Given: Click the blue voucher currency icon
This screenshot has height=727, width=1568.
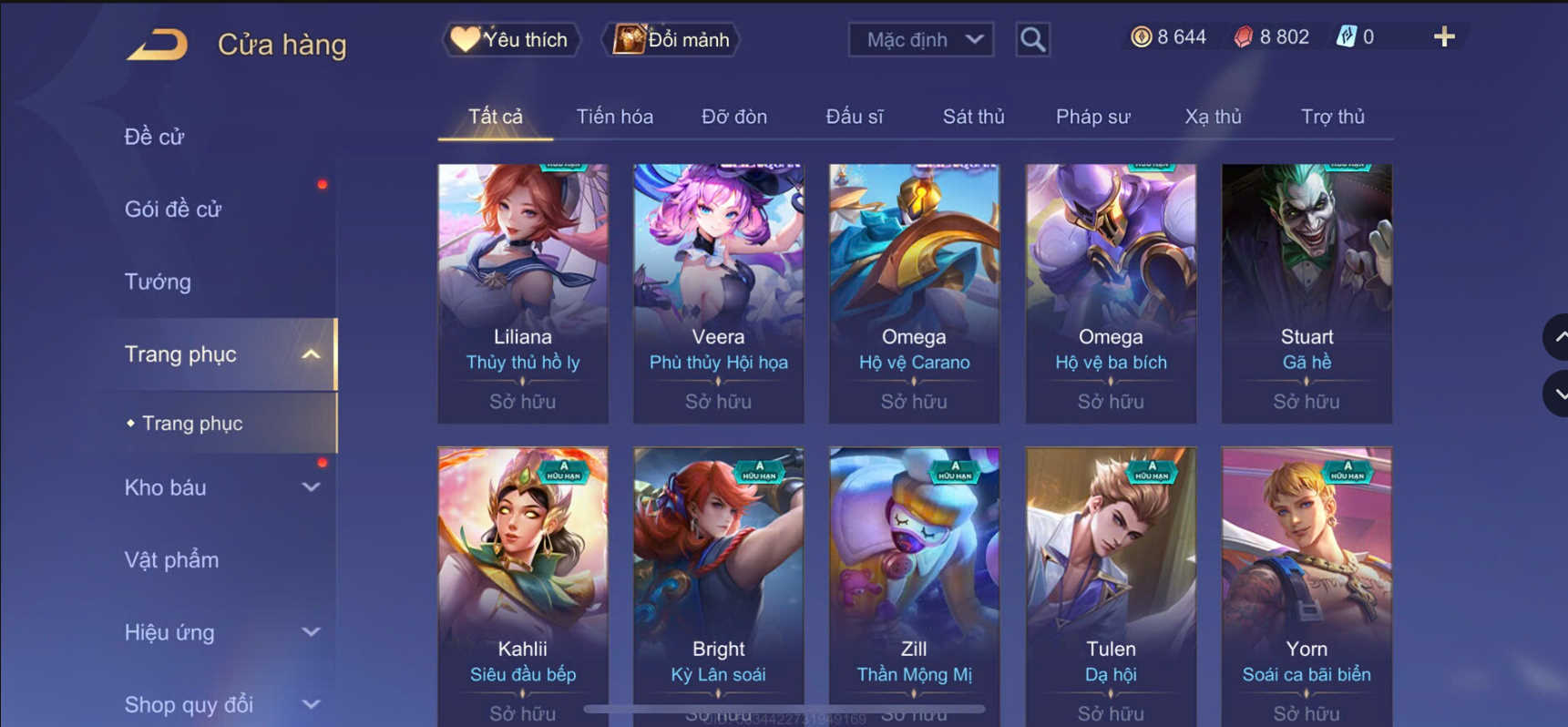Looking at the screenshot, I should 1346,37.
